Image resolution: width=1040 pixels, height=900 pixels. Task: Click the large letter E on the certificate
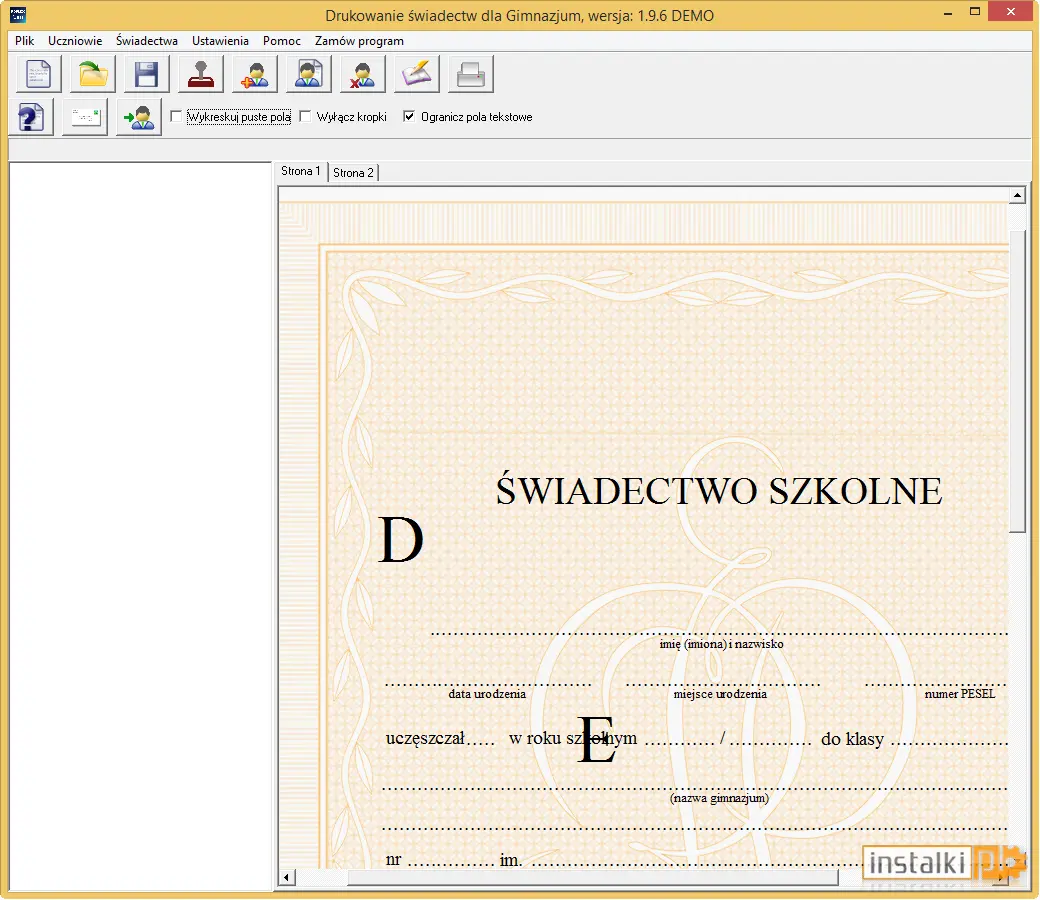tap(596, 739)
